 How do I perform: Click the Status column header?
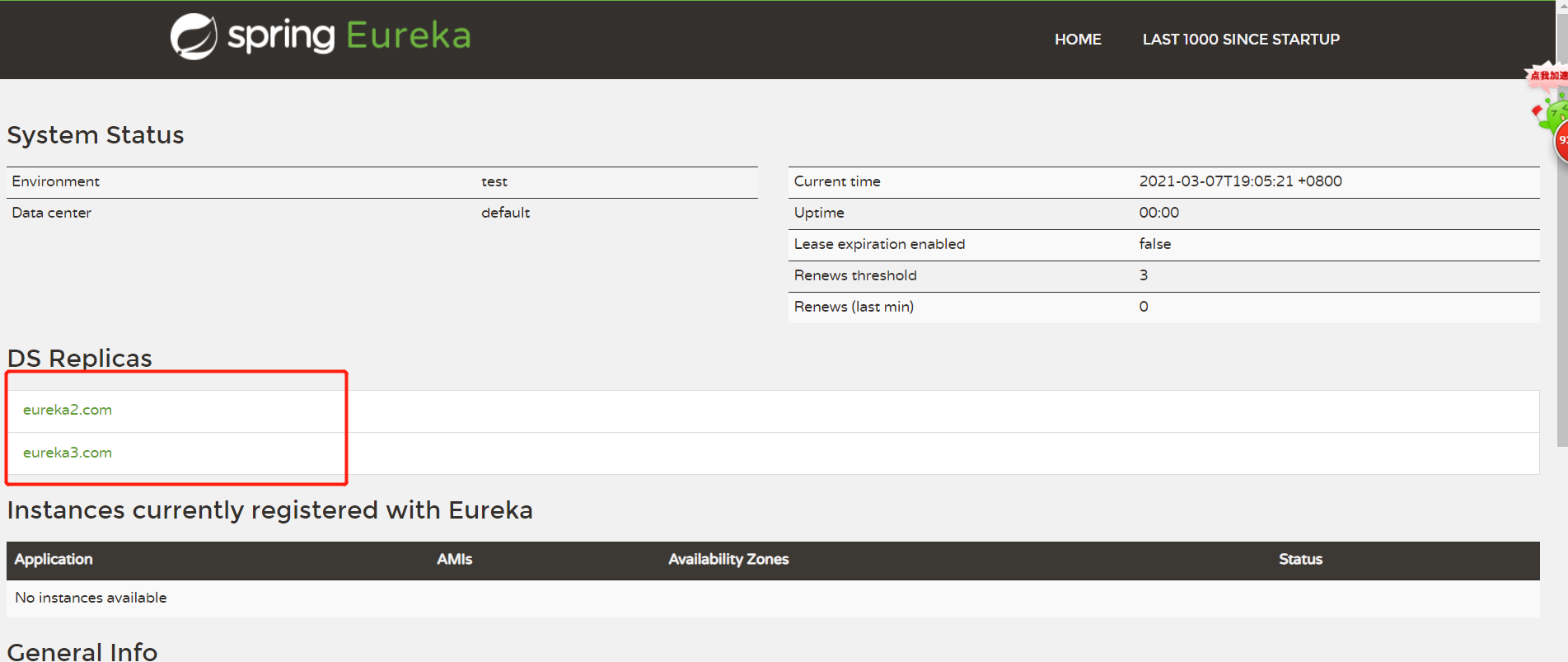[1300, 559]
